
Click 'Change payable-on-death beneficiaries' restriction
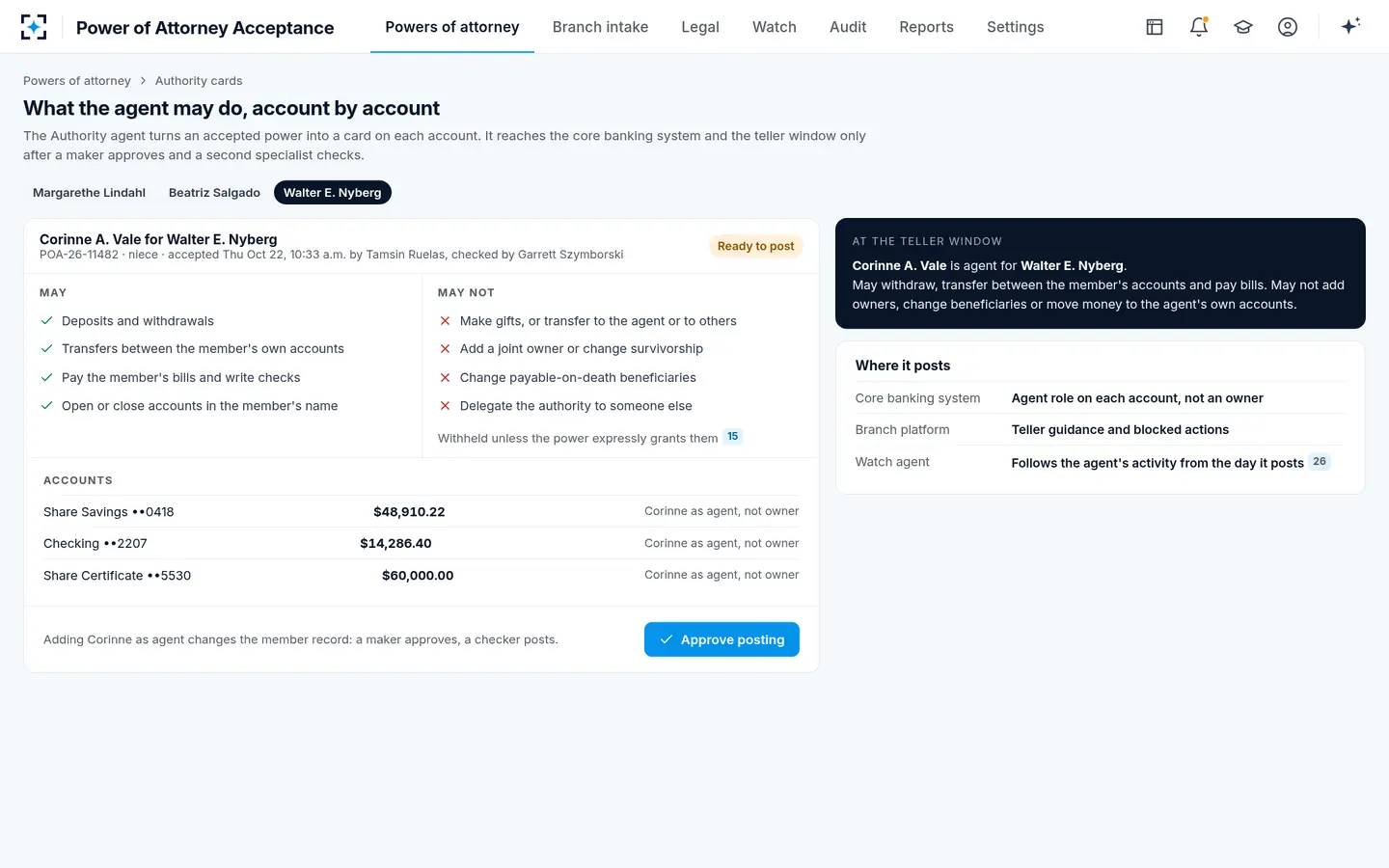(578, 378)
